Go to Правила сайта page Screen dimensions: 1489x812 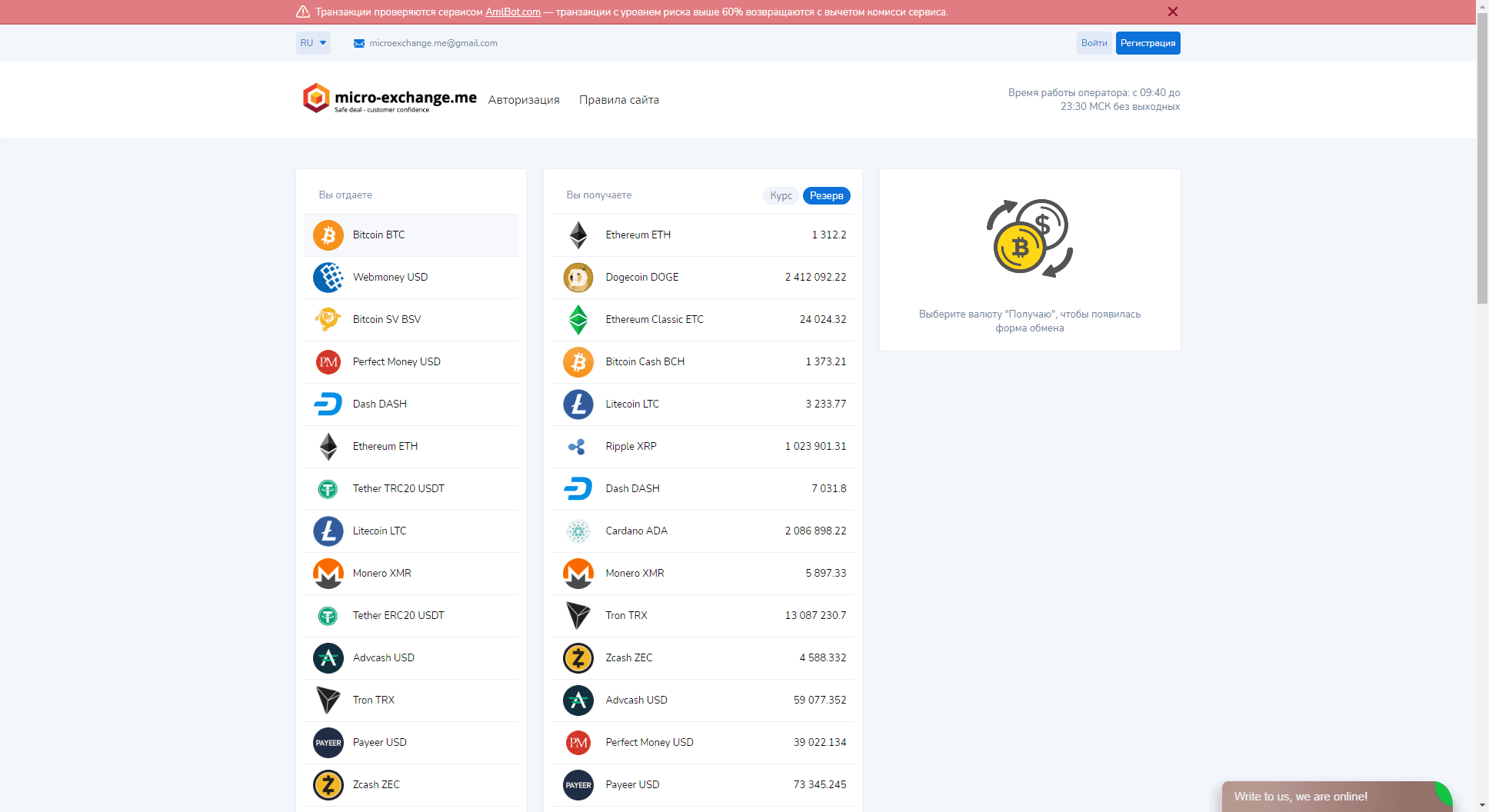[618, 99]
